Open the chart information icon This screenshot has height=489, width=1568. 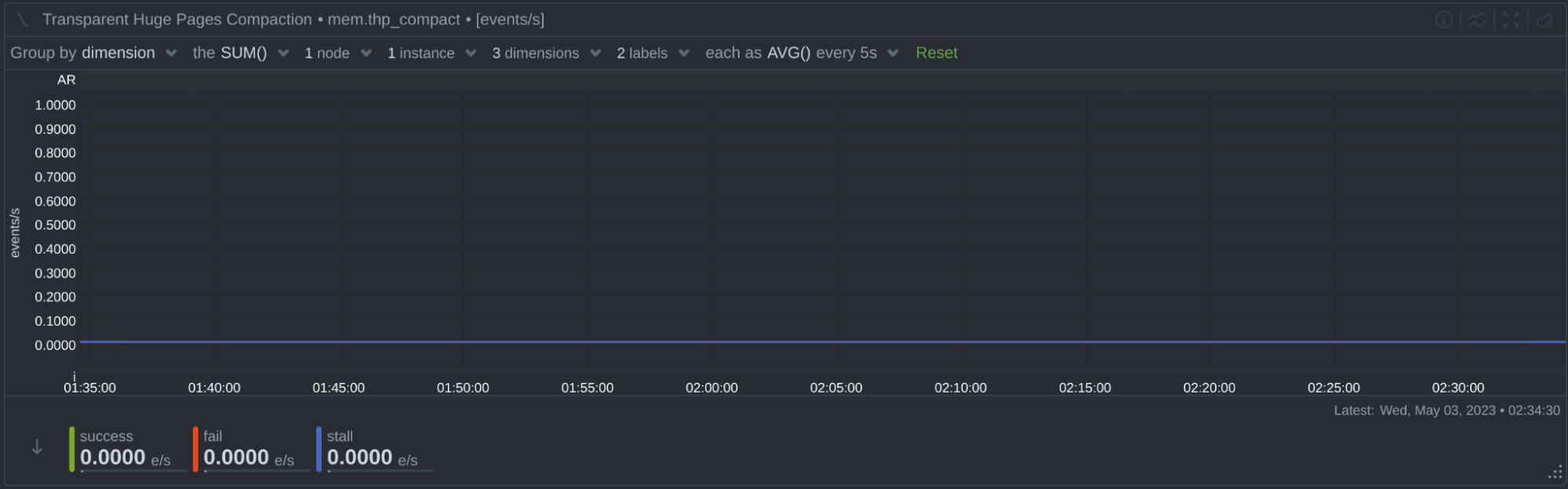tap(1443, 20)
